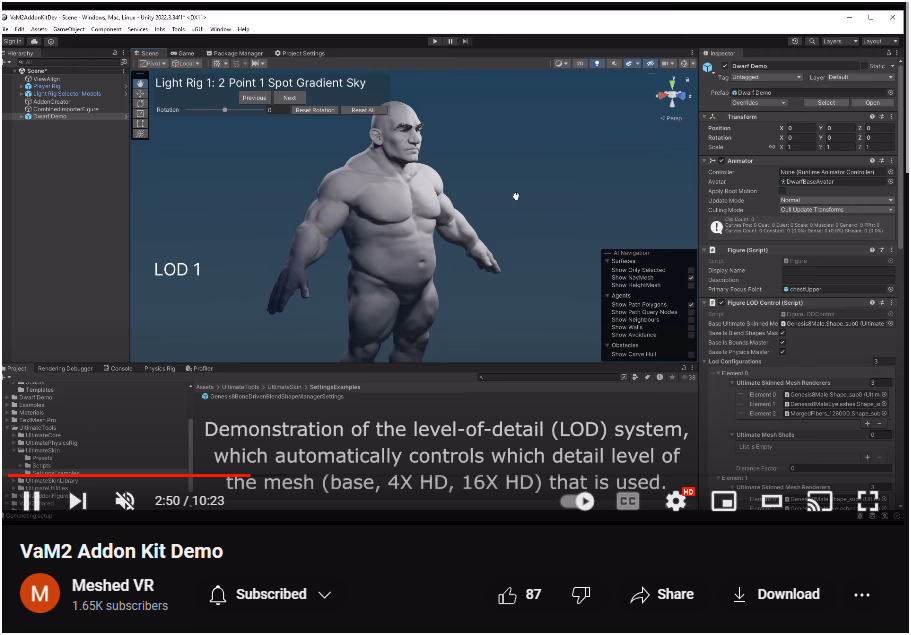Toggle the autoplay switch
This screenshot has width=911, height=635.
(x=577, y=501)
